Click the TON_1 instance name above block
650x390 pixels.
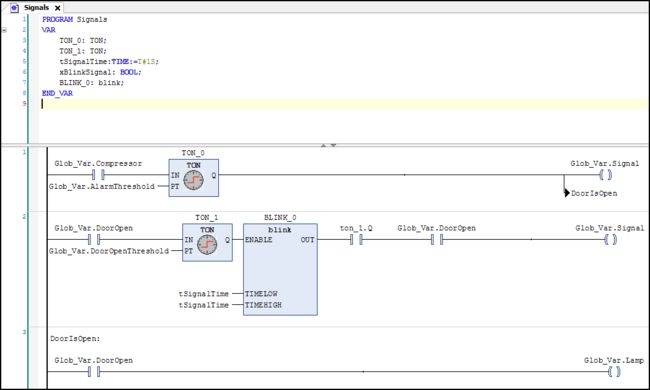[206, 218]
